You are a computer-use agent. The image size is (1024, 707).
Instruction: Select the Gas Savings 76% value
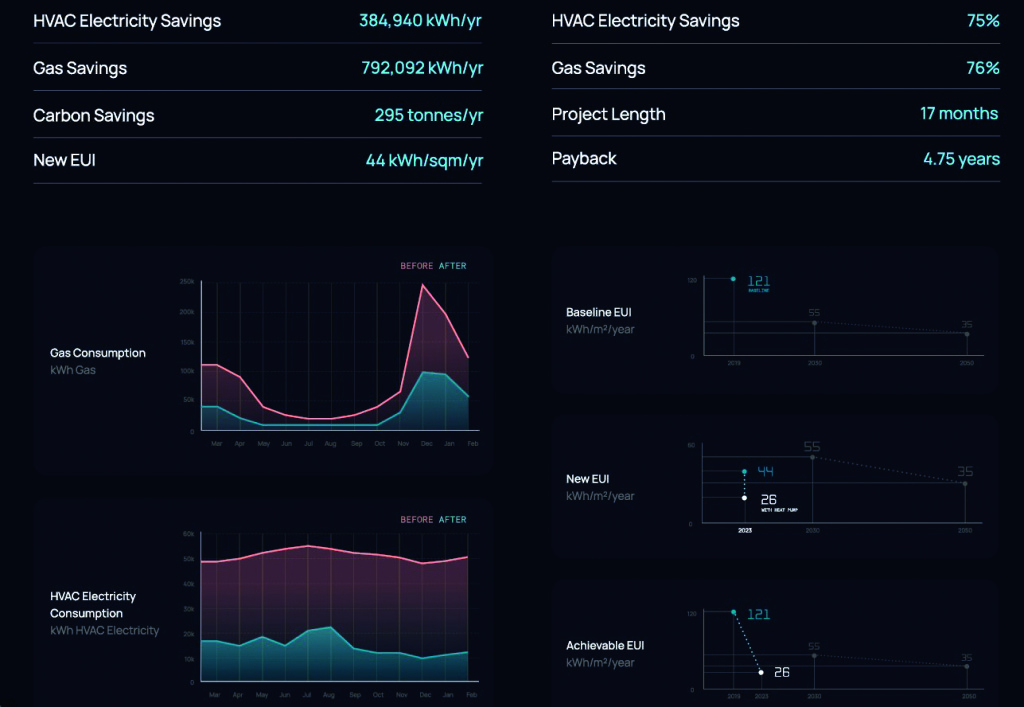[982, 68]
